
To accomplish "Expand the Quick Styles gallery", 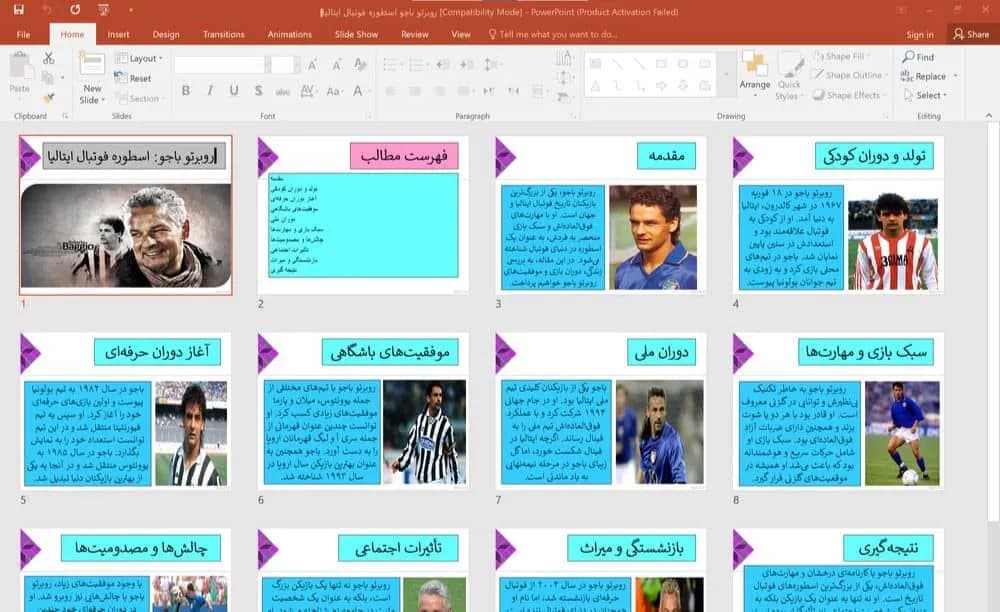I will tap(789, 75).
